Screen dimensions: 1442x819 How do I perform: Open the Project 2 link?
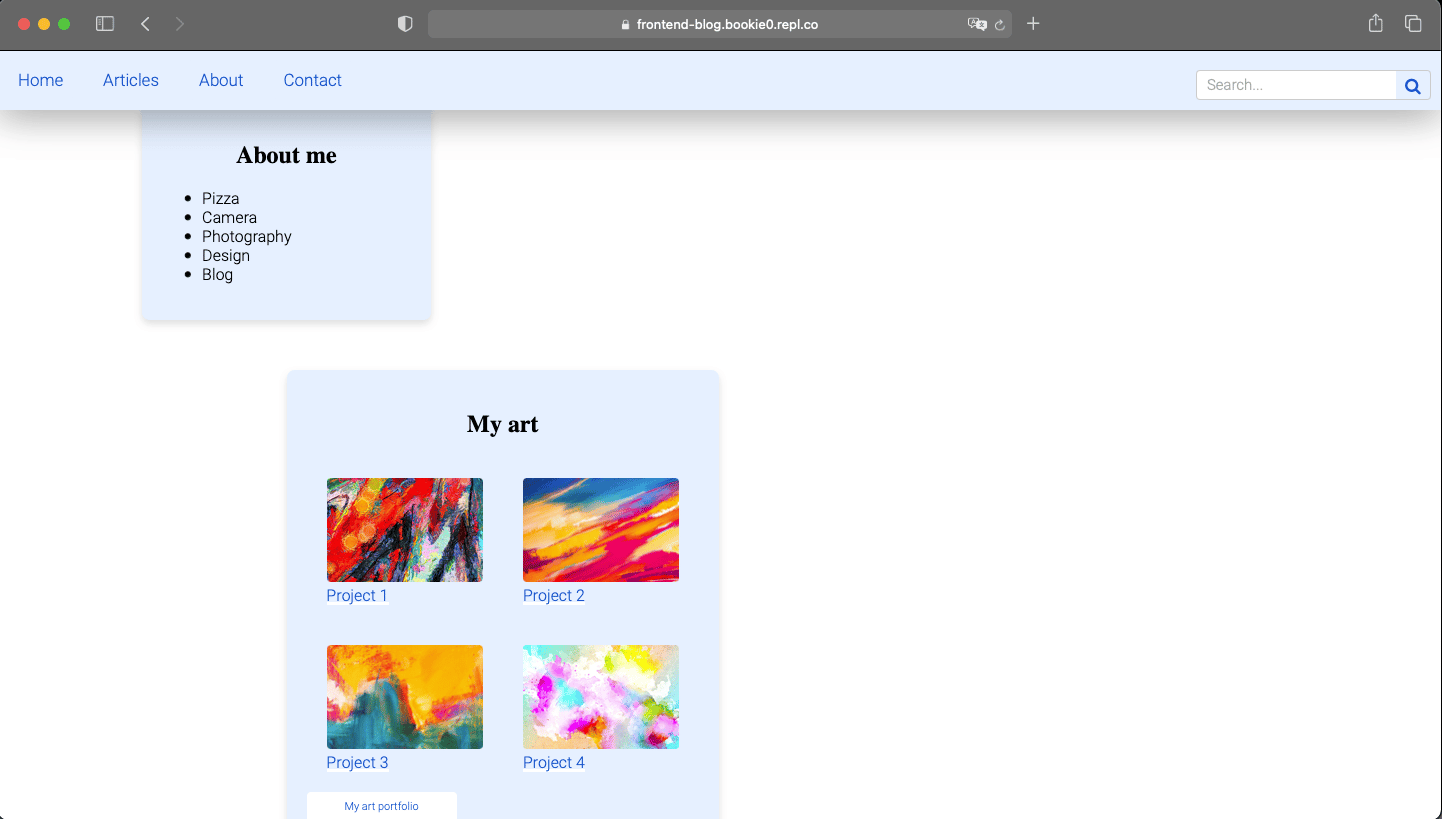coord(554,596)
